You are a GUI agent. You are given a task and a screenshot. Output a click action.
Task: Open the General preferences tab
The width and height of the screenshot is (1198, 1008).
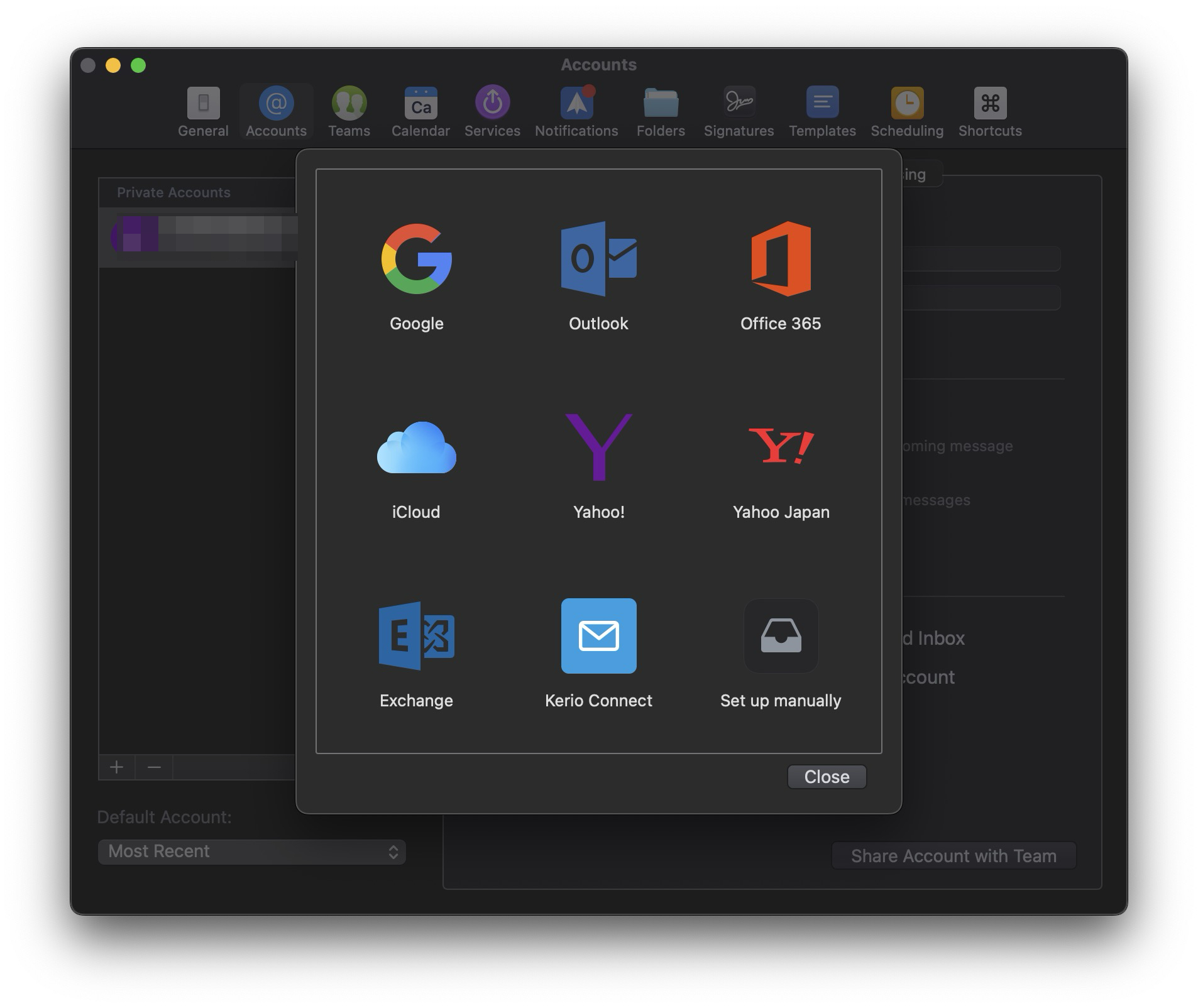coord(203,112)
